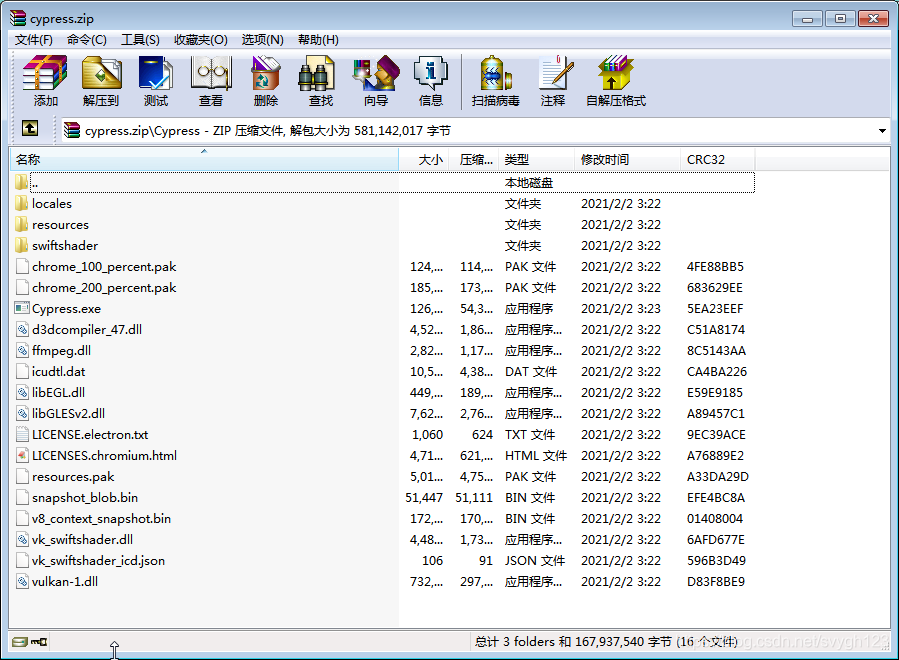Go up one folder level icon

click(x=30, y=128)
